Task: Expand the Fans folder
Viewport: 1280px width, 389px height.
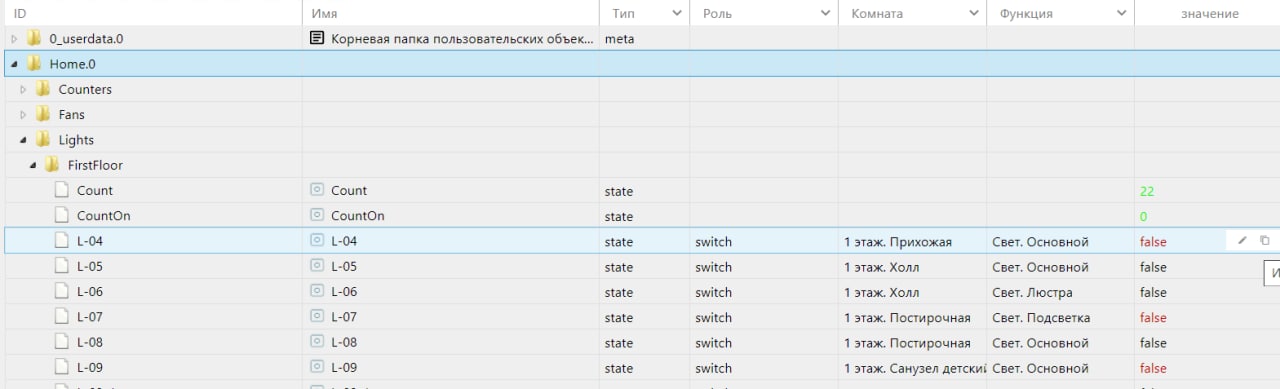Action: (x=23, y=114)
